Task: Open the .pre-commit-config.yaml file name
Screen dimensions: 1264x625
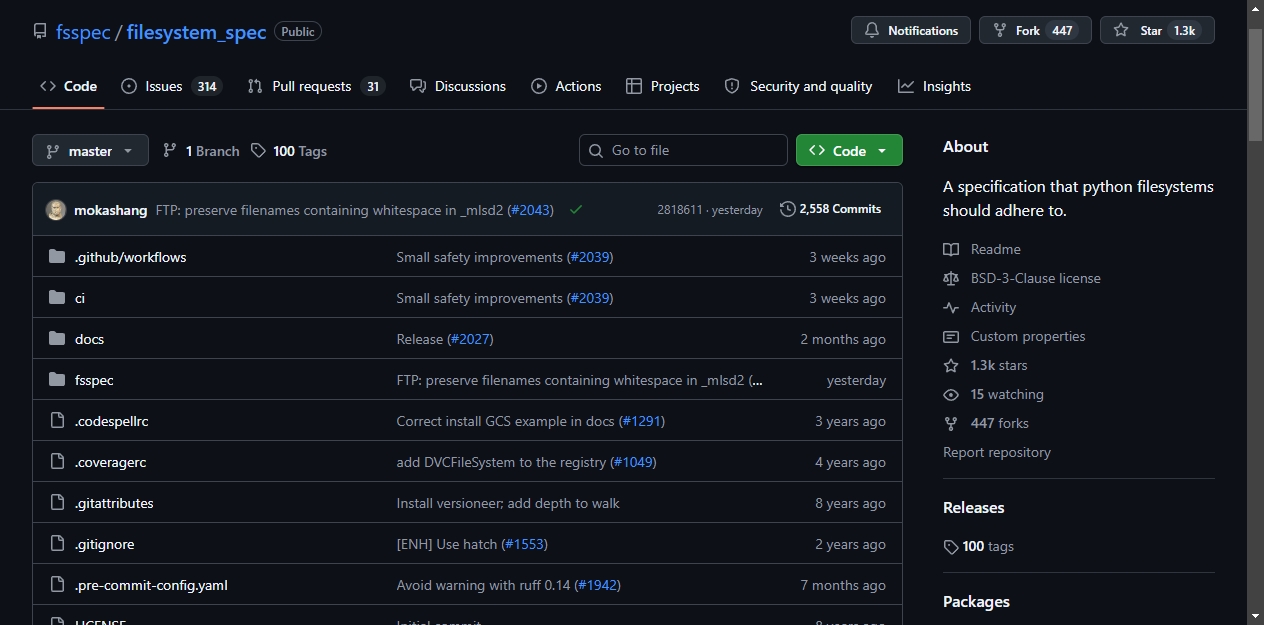Action: 151,585
